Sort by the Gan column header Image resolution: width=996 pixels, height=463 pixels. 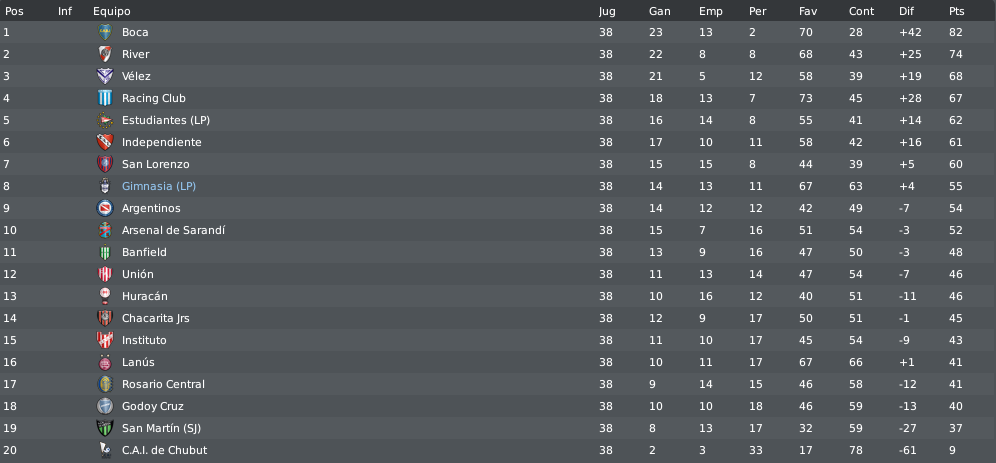point(659,11)
